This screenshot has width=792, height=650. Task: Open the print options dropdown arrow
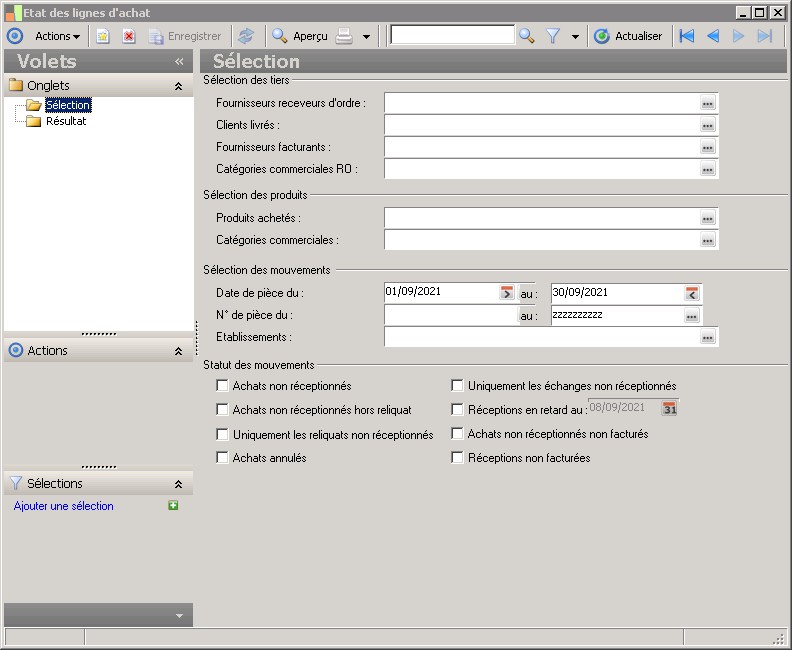click(367, 36)
